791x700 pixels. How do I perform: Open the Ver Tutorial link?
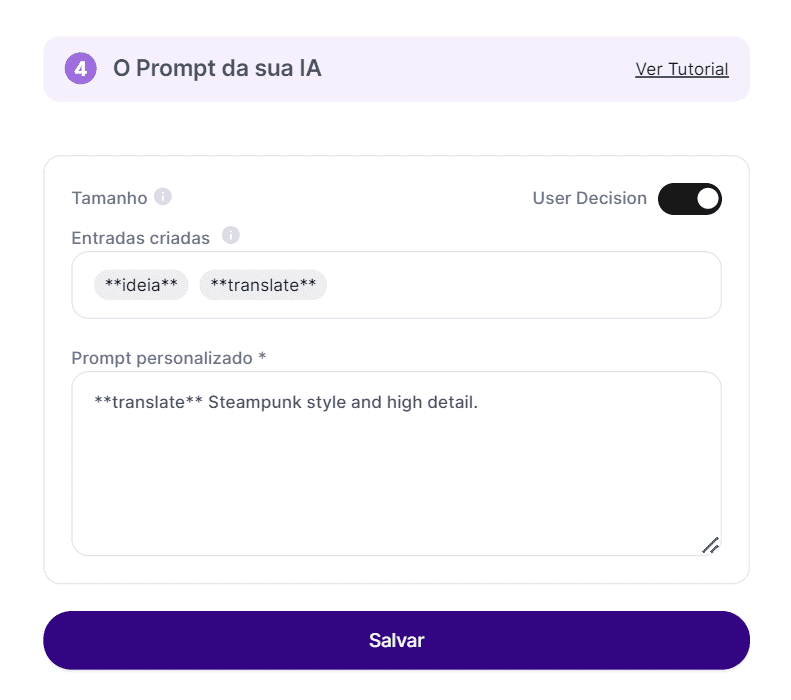coord(682,69)
